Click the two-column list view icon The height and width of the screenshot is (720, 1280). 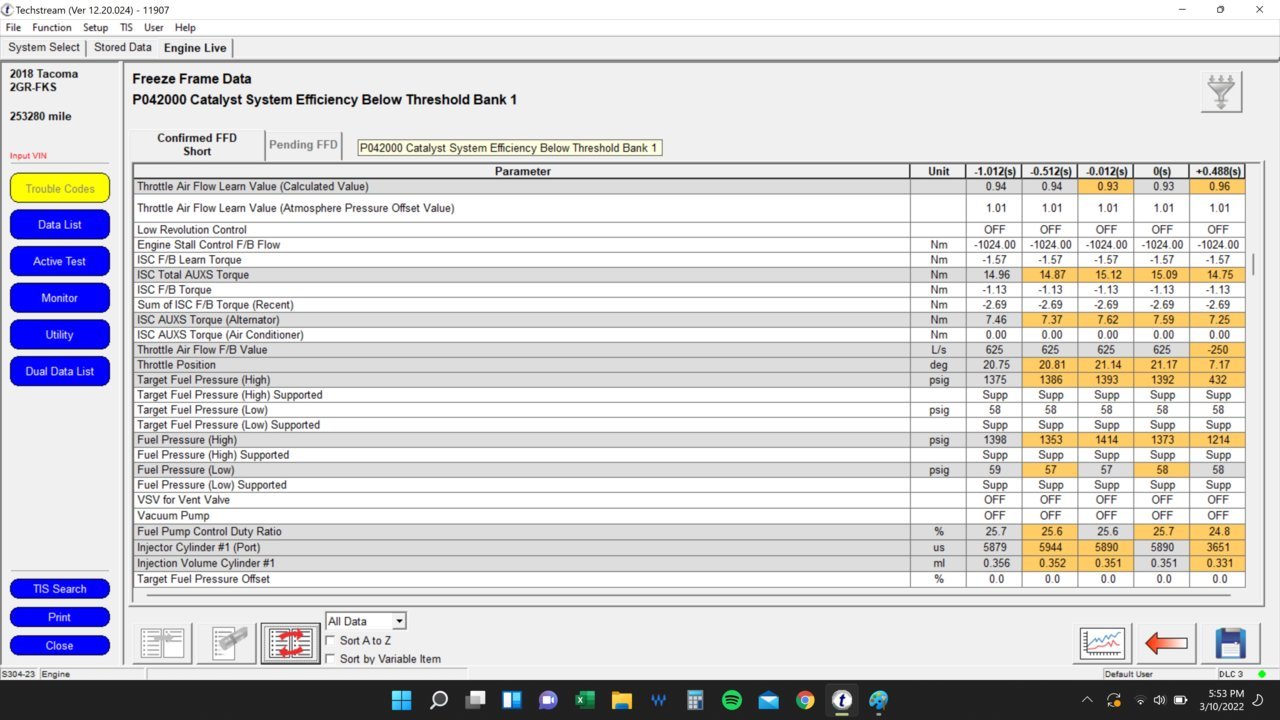[163, 643]
